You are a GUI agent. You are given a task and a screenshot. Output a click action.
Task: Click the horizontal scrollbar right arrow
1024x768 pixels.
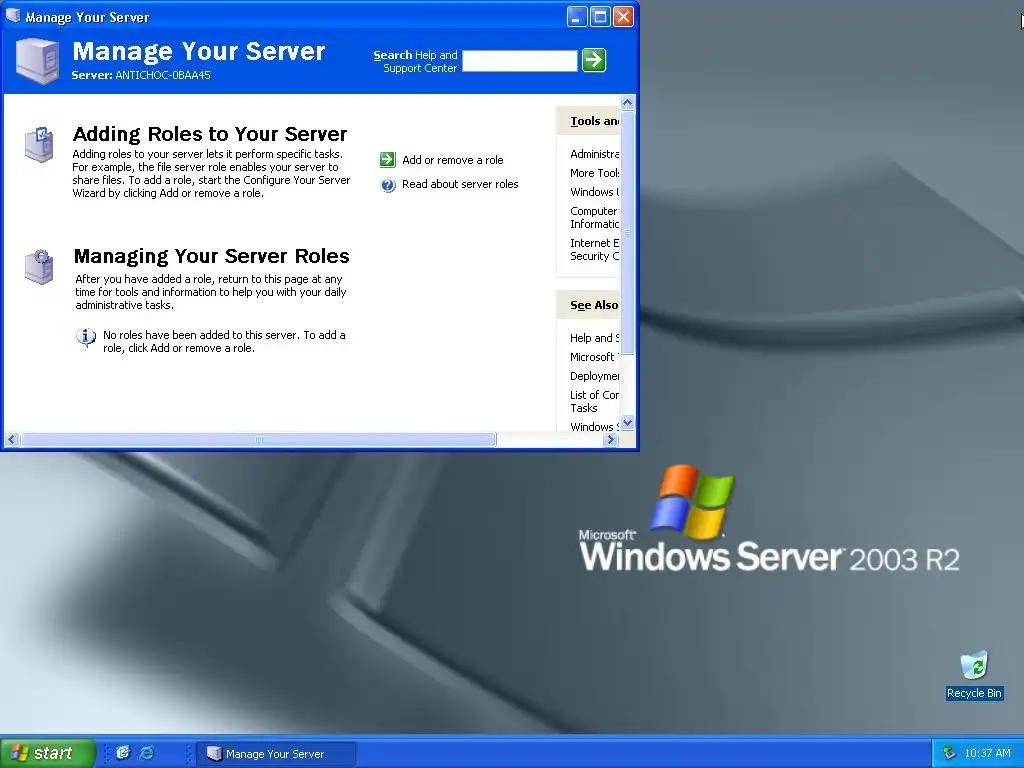tap(611, 440)
